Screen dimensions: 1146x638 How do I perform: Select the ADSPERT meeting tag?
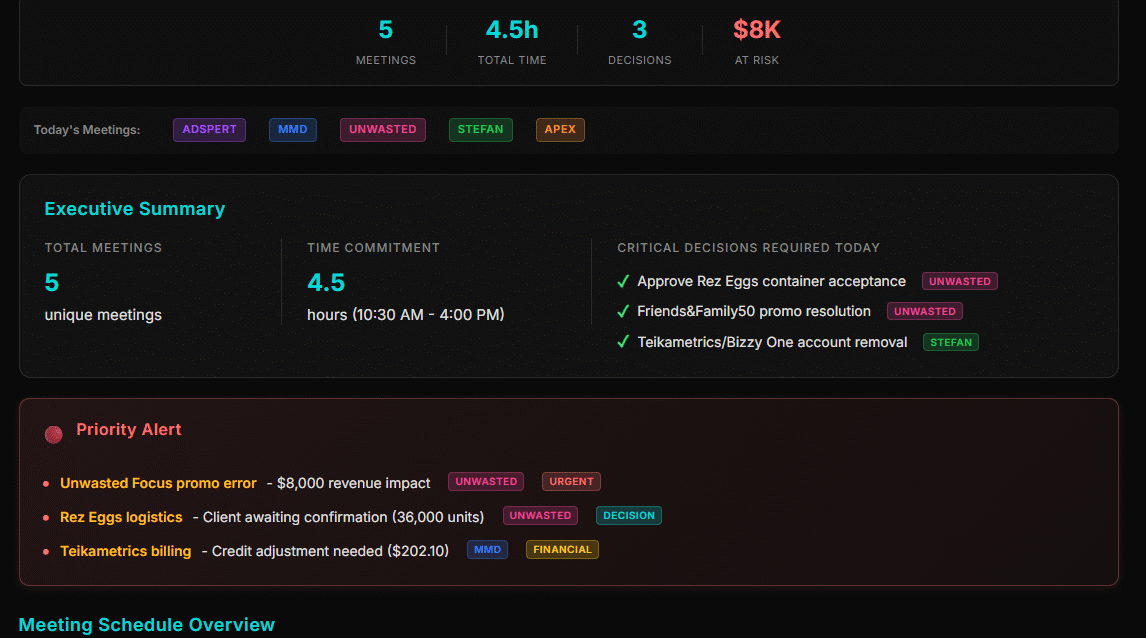click(209, 130)
